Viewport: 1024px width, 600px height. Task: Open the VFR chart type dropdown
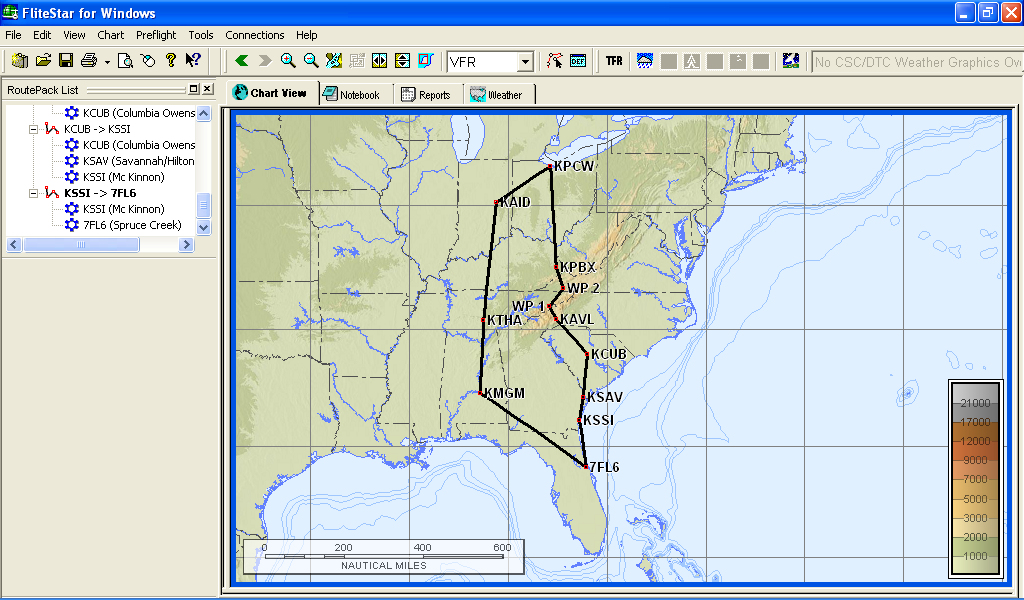525,62
